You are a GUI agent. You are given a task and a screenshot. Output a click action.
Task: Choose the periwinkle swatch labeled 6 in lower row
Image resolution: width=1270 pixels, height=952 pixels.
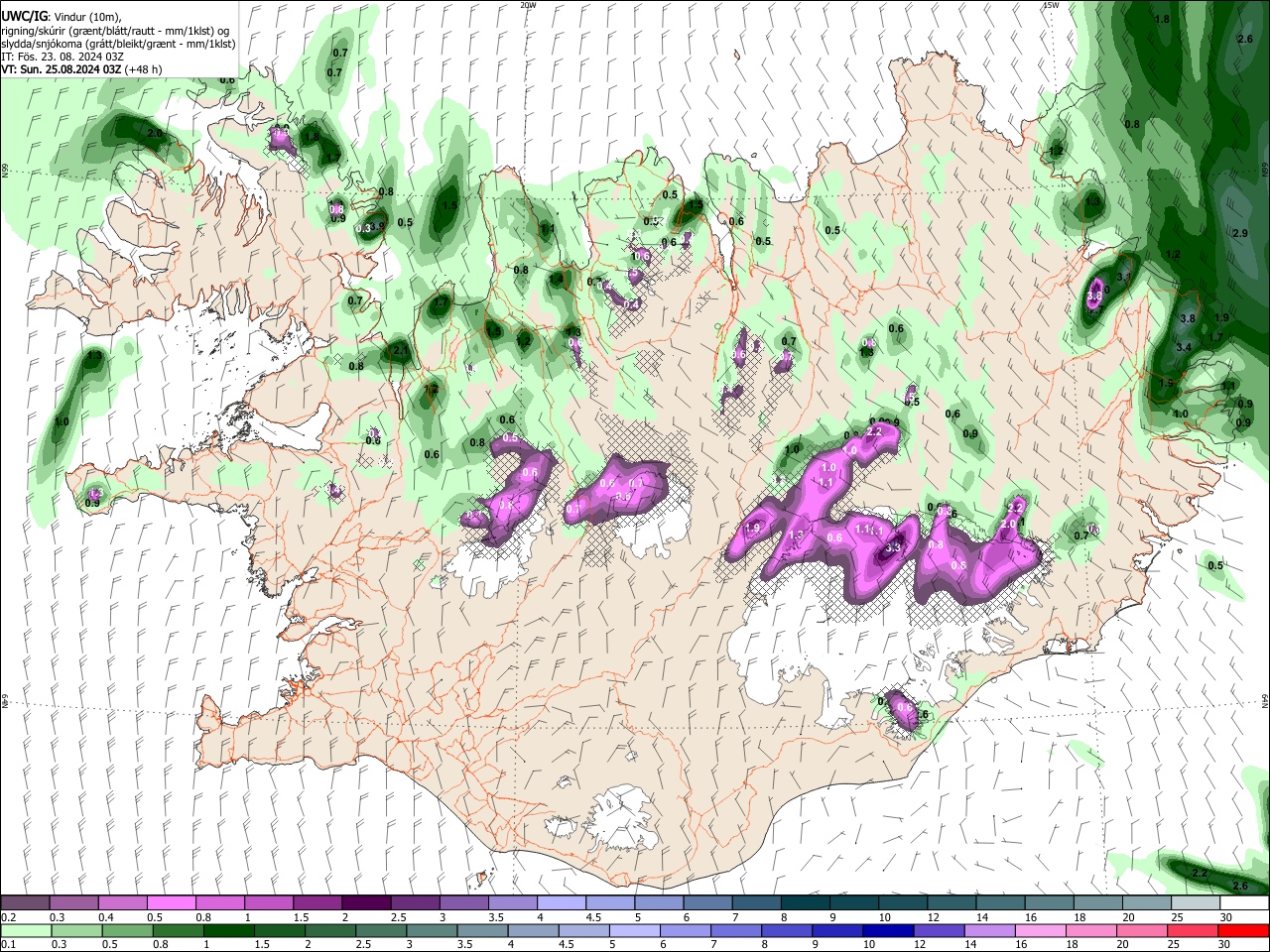(686, 930)
